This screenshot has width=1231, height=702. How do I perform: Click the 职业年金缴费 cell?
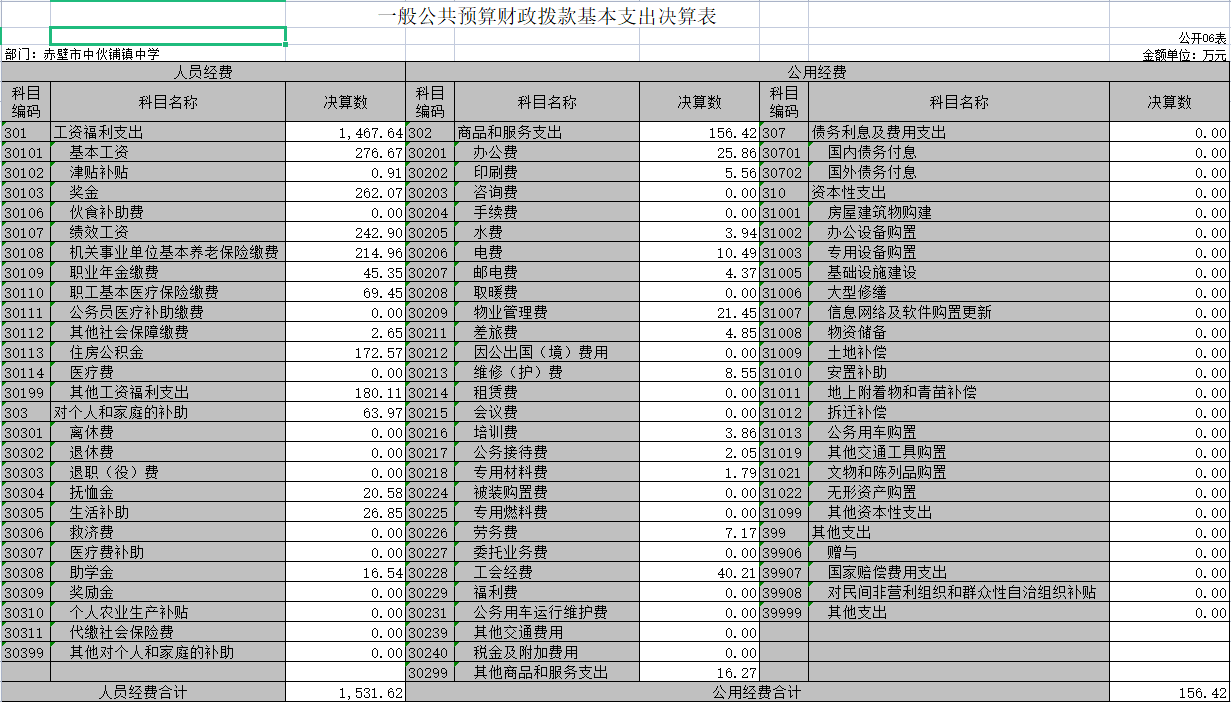coord(168,272)
